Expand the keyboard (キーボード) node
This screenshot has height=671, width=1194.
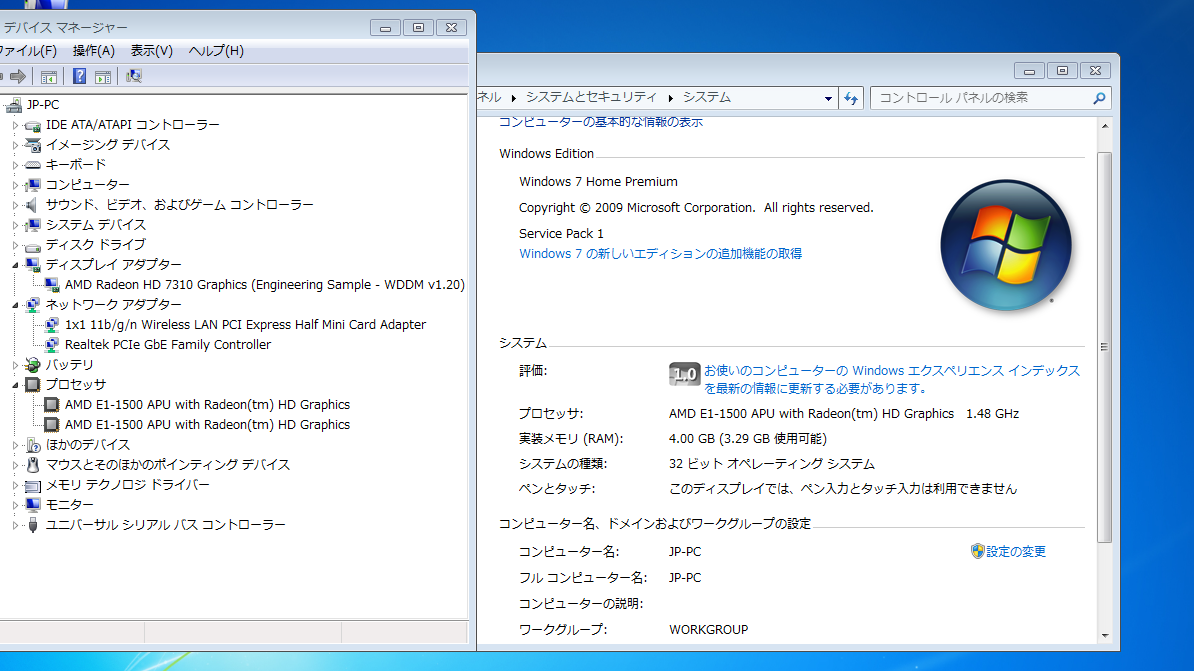coord(15,165)
